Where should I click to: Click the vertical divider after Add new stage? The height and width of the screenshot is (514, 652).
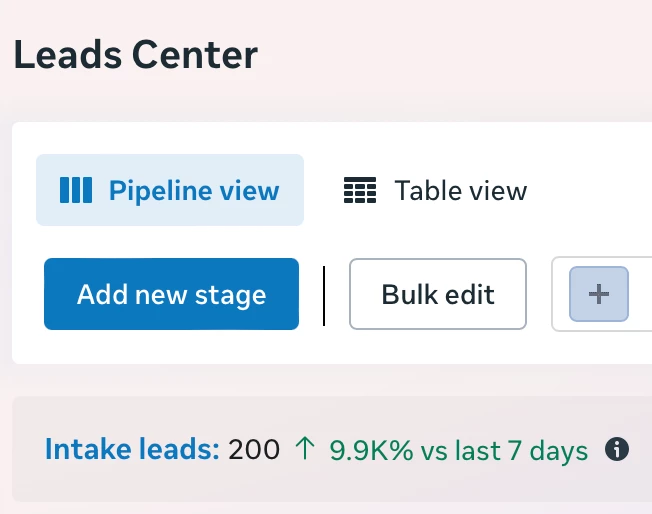tap(324, 296)
